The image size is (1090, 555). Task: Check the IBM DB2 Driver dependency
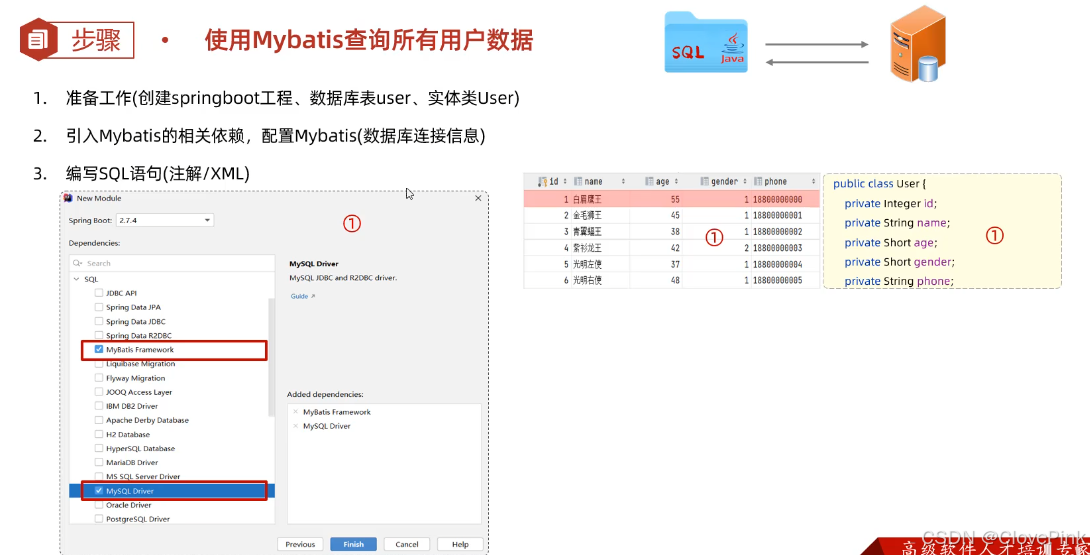coord(99,405)
